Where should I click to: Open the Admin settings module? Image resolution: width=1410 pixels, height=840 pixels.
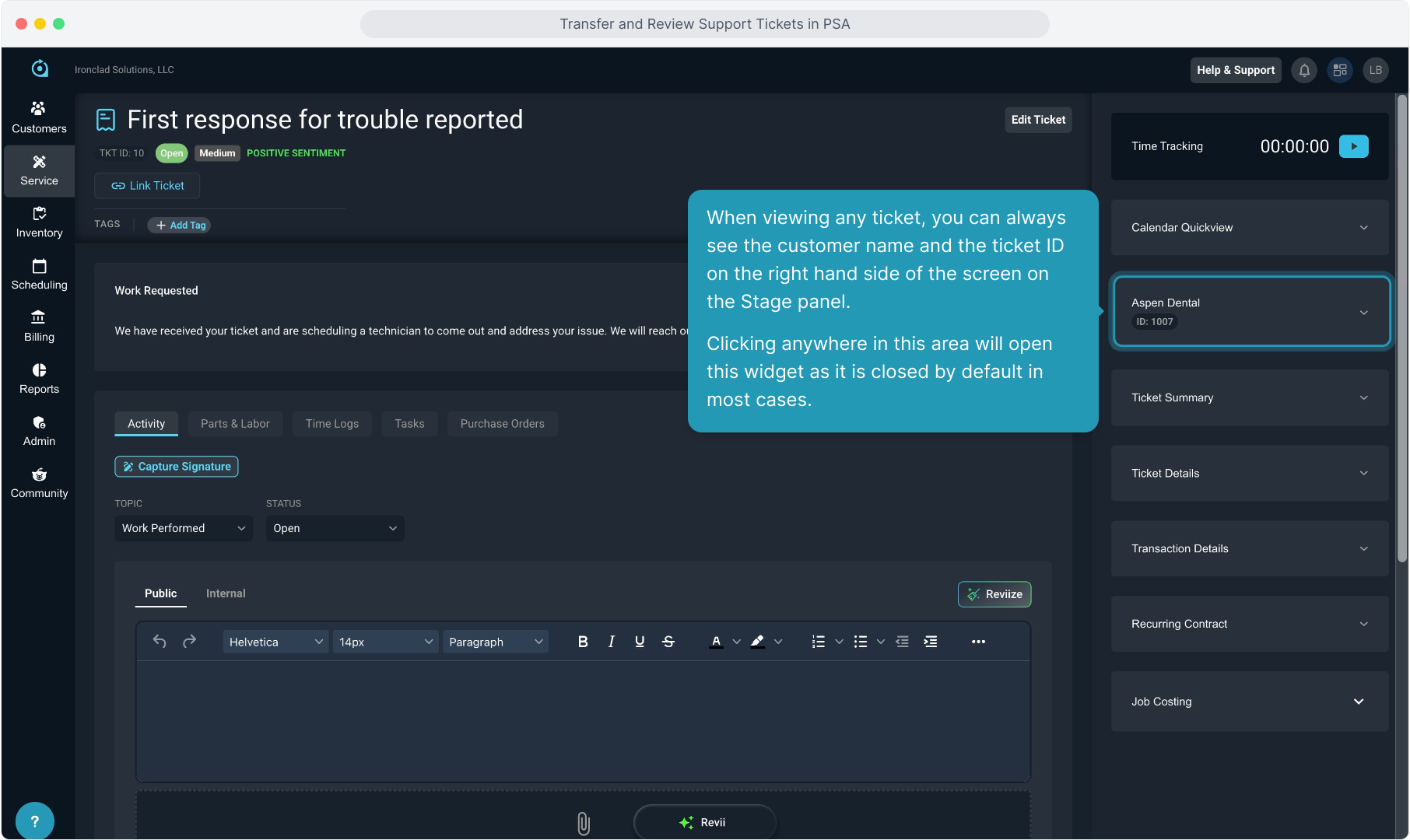pos(39,431)
